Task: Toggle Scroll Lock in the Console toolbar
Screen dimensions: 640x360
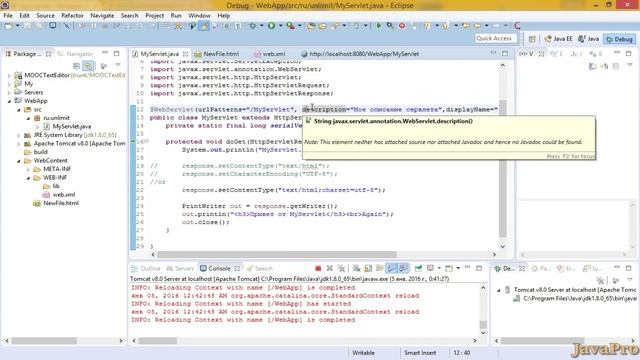Action: [368, 268]
